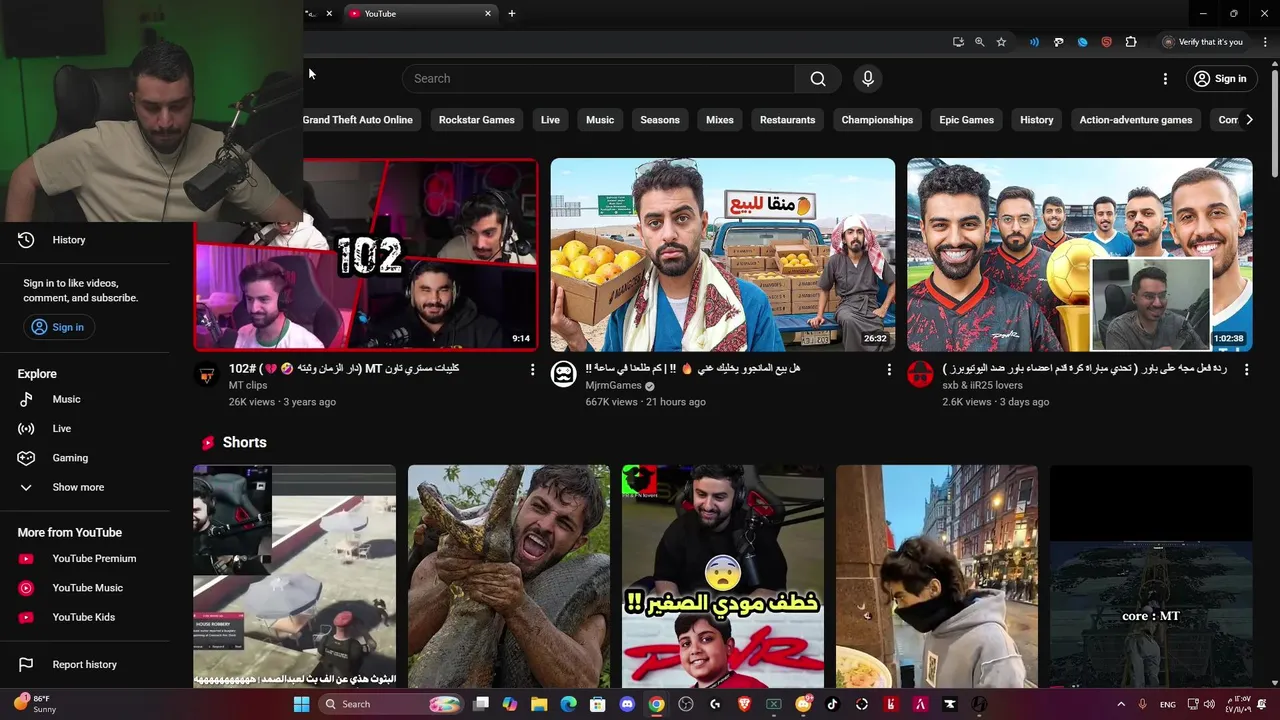
Task: Open the MT clips channel name link
Action: point(248,386)
